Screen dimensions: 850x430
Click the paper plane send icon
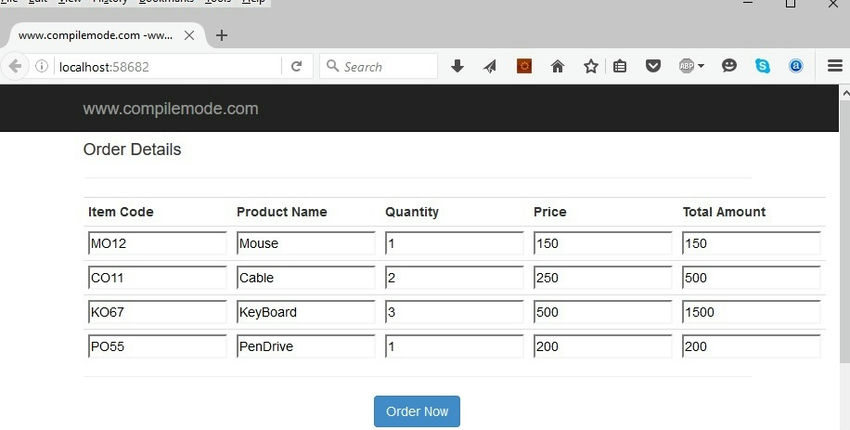coord(490,66)
